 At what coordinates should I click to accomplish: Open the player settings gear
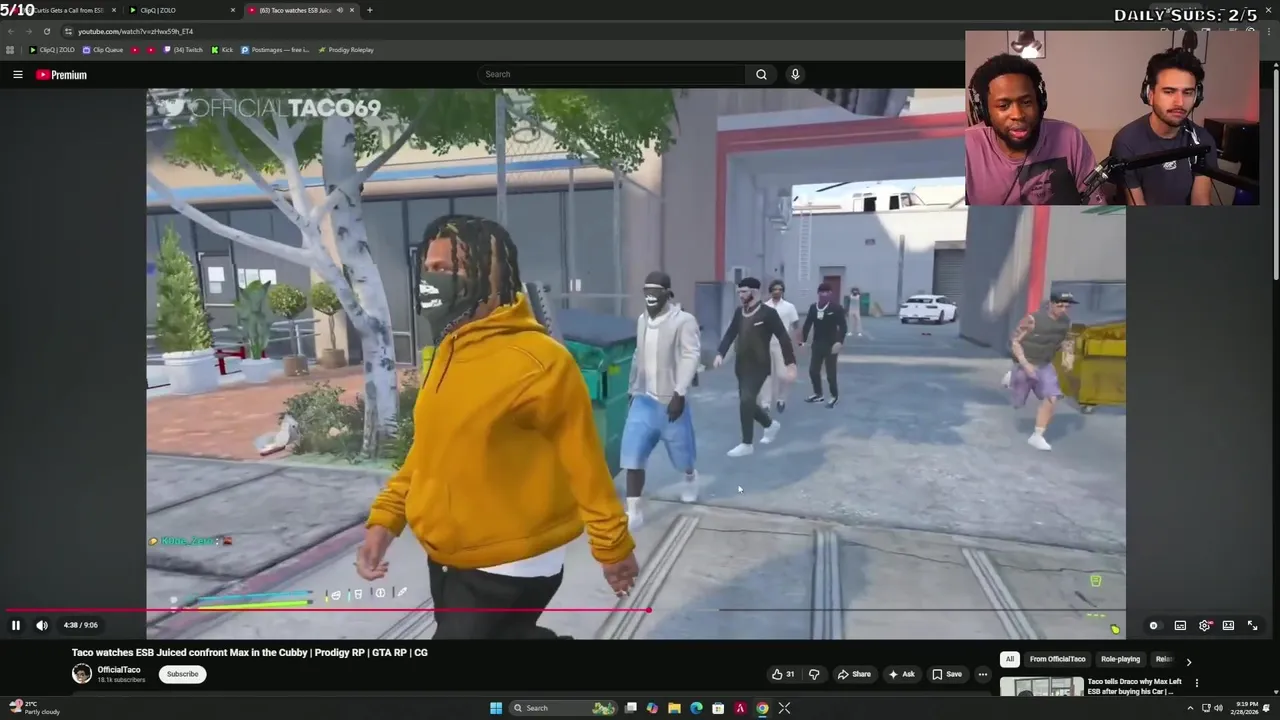click(1205, 626)
